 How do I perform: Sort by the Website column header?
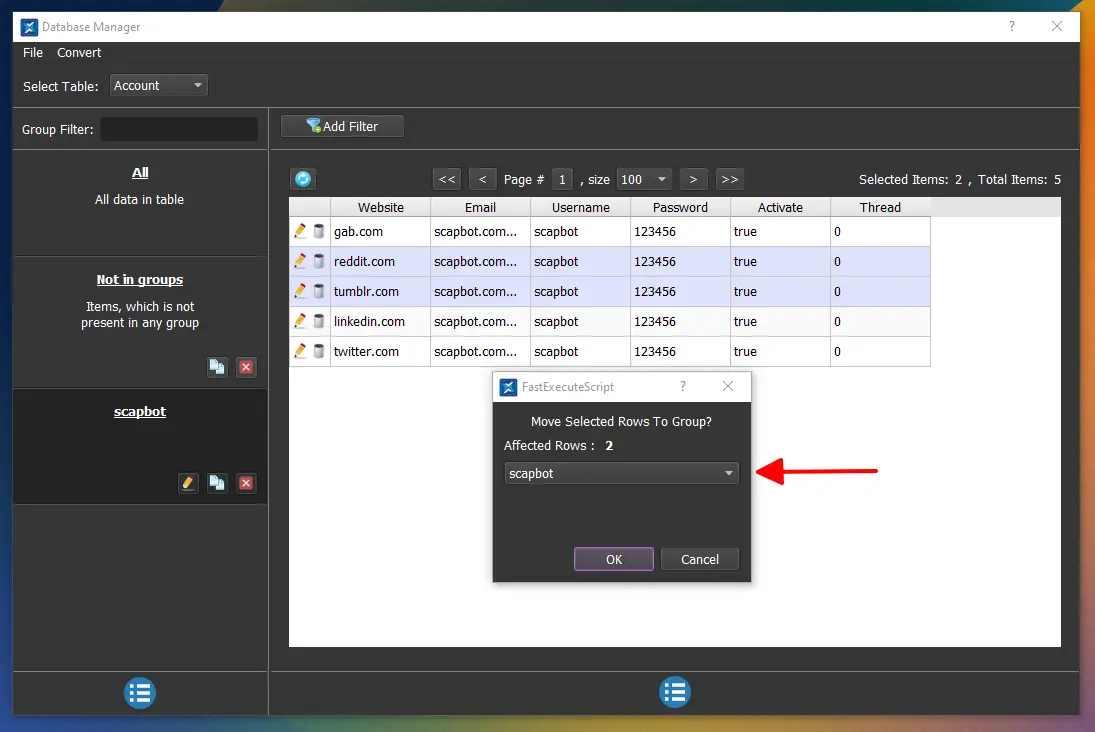pos(381,207)
